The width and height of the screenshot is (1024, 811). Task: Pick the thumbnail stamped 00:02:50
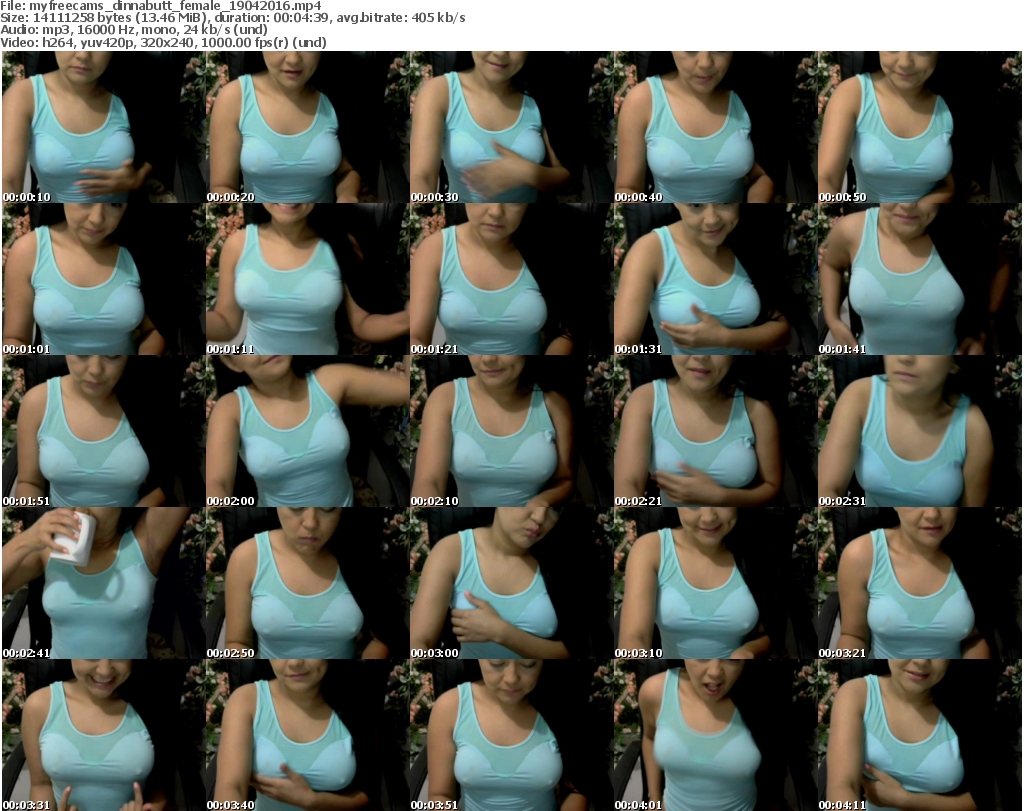click(x=308, y=583)
